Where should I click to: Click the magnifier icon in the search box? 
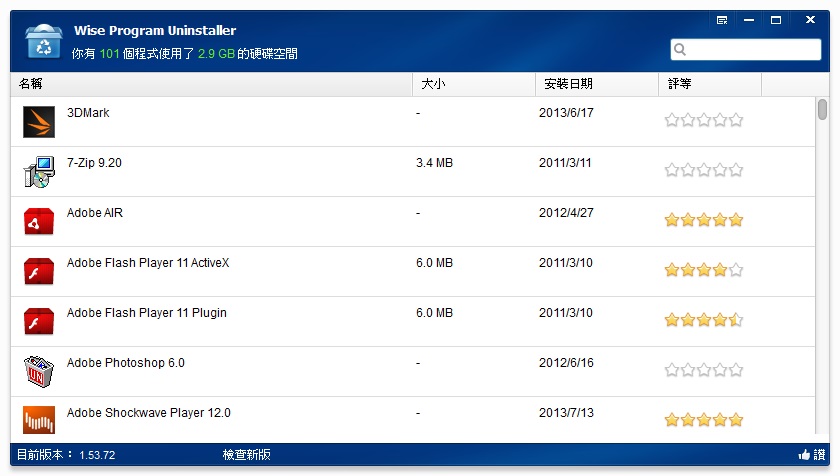(680, 49)
